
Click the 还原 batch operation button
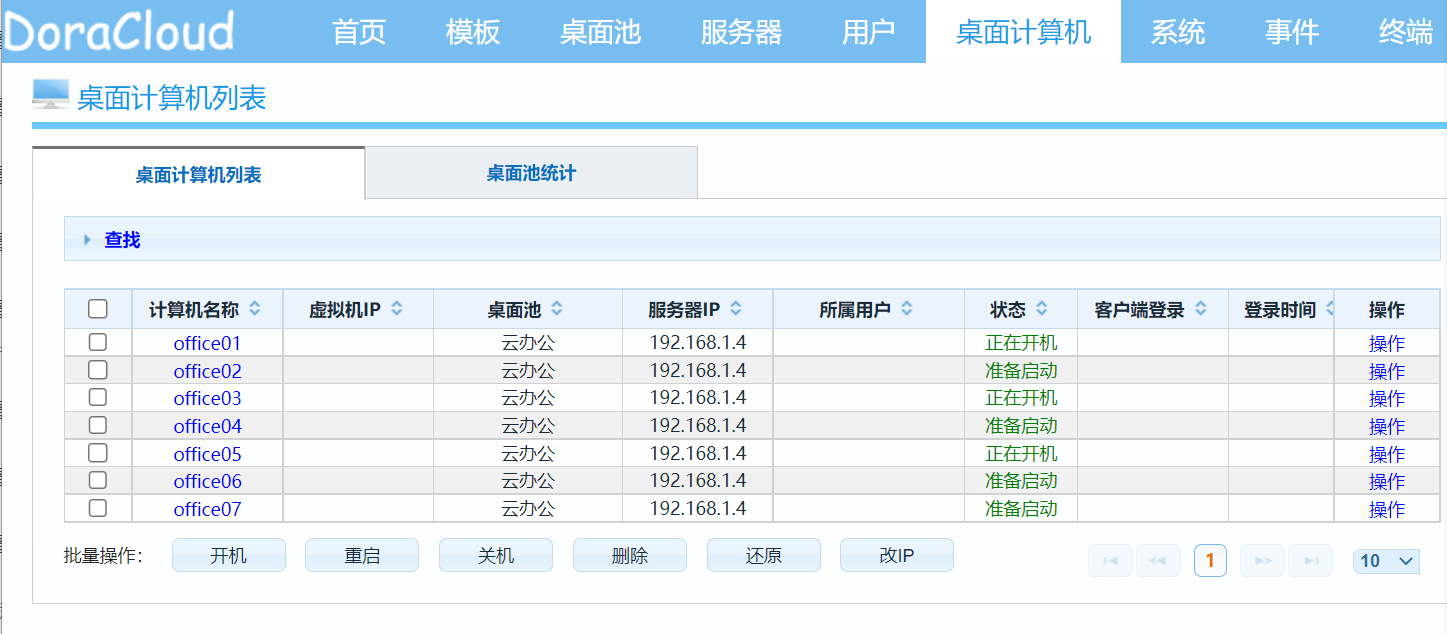click(763, 554)
